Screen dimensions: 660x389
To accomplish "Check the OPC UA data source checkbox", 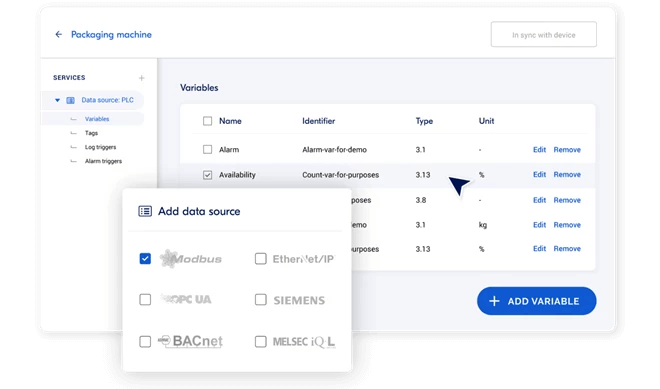I will (145, 299).
